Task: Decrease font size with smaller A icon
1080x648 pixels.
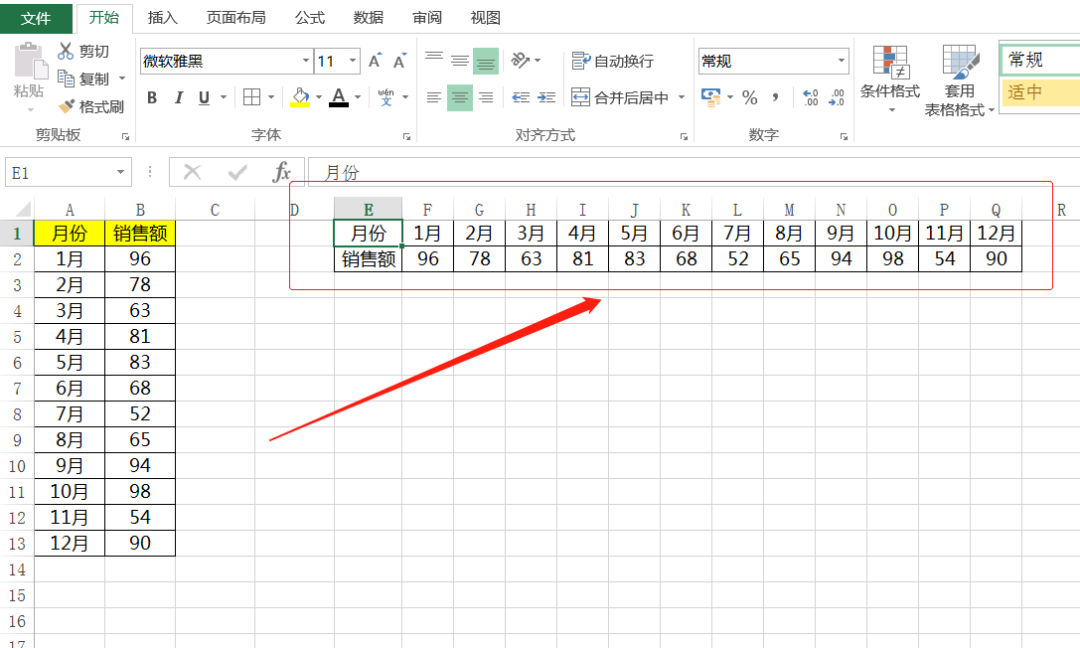Action: point(399,61)
